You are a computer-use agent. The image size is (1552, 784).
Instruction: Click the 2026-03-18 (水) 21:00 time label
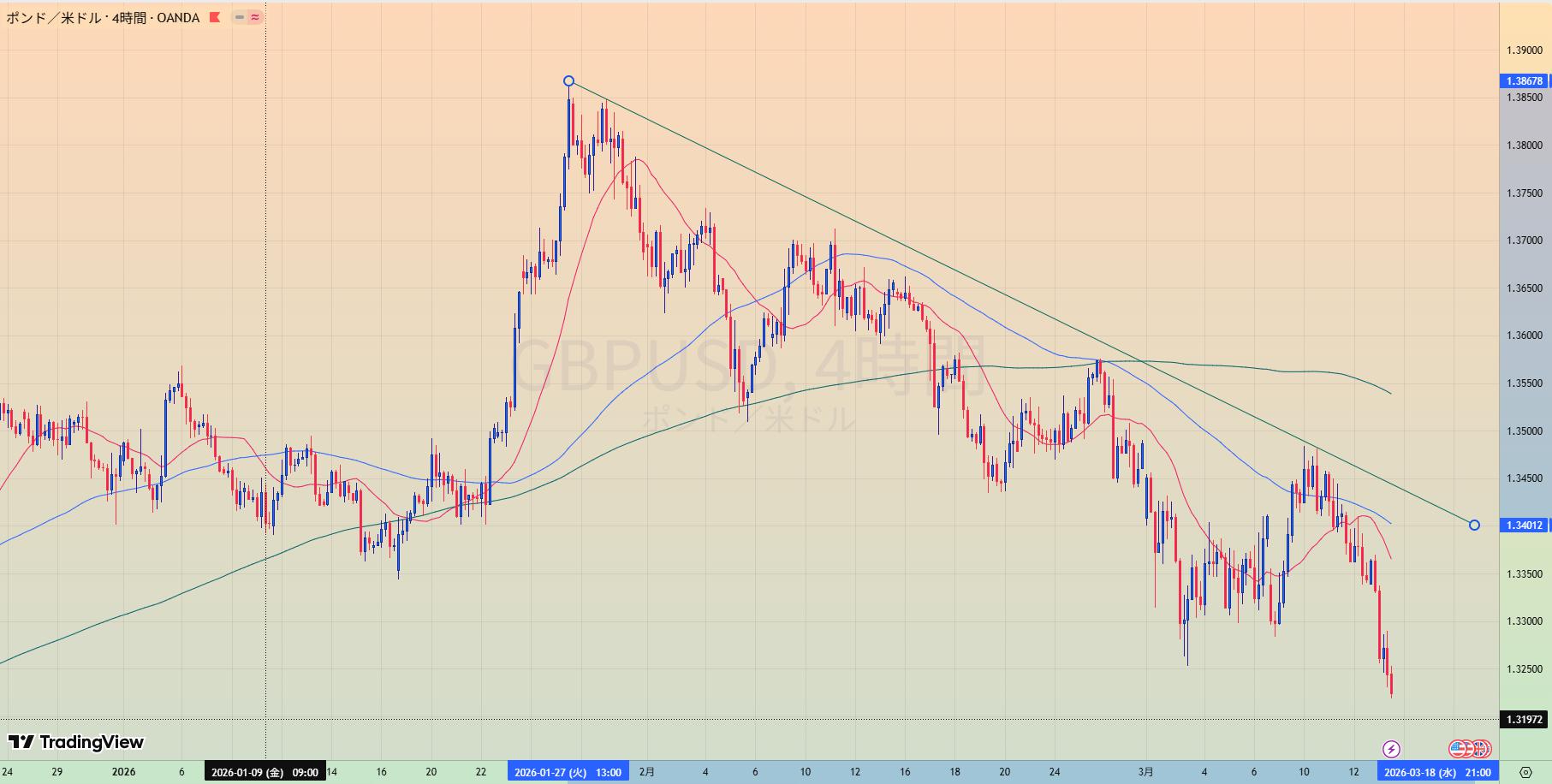pos(1437,772)
